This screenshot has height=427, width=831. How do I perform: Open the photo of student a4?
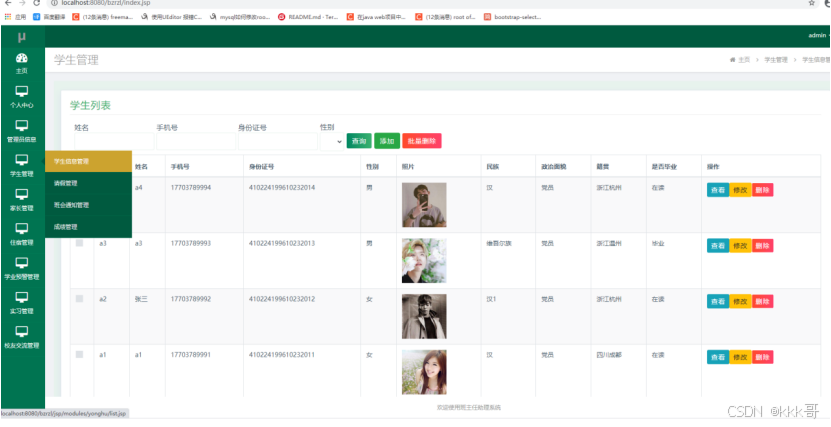click(424, 205)
